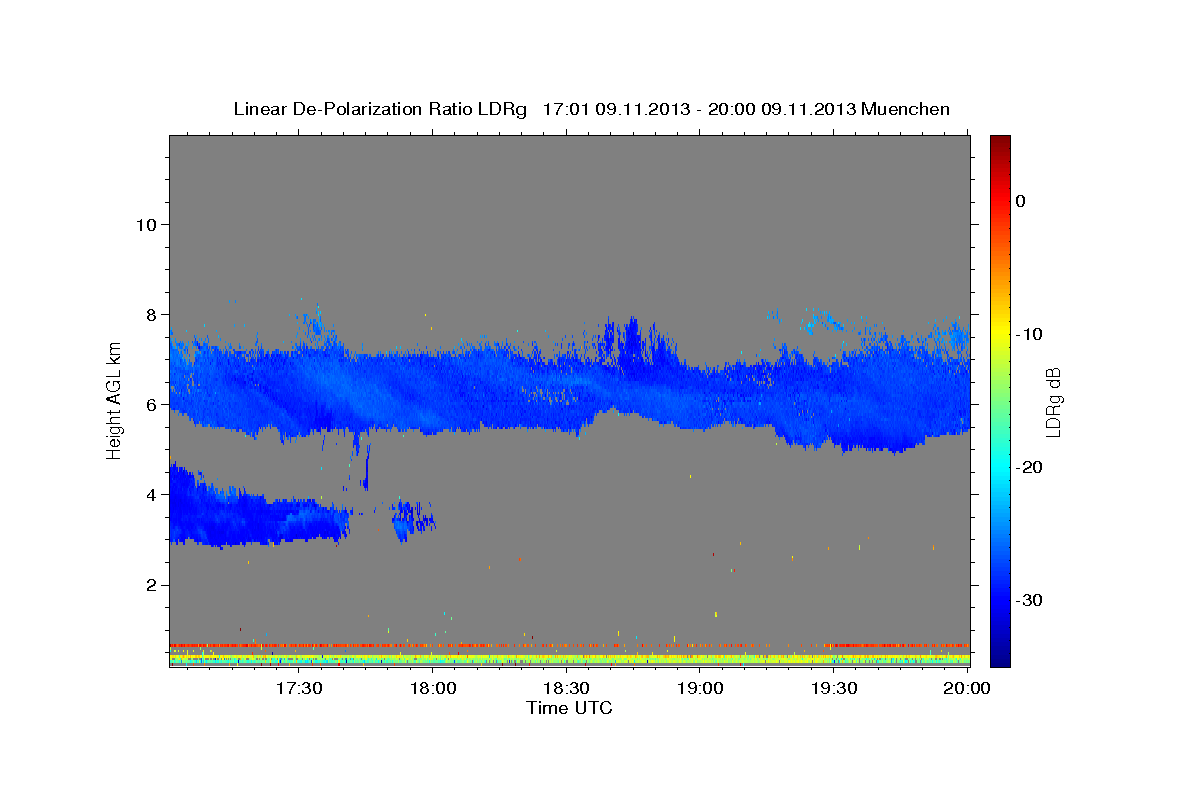The height and width of the screenshot is (800, 1200).
Task: Click the 19:00 time tick label
Action: coord(700,688)
